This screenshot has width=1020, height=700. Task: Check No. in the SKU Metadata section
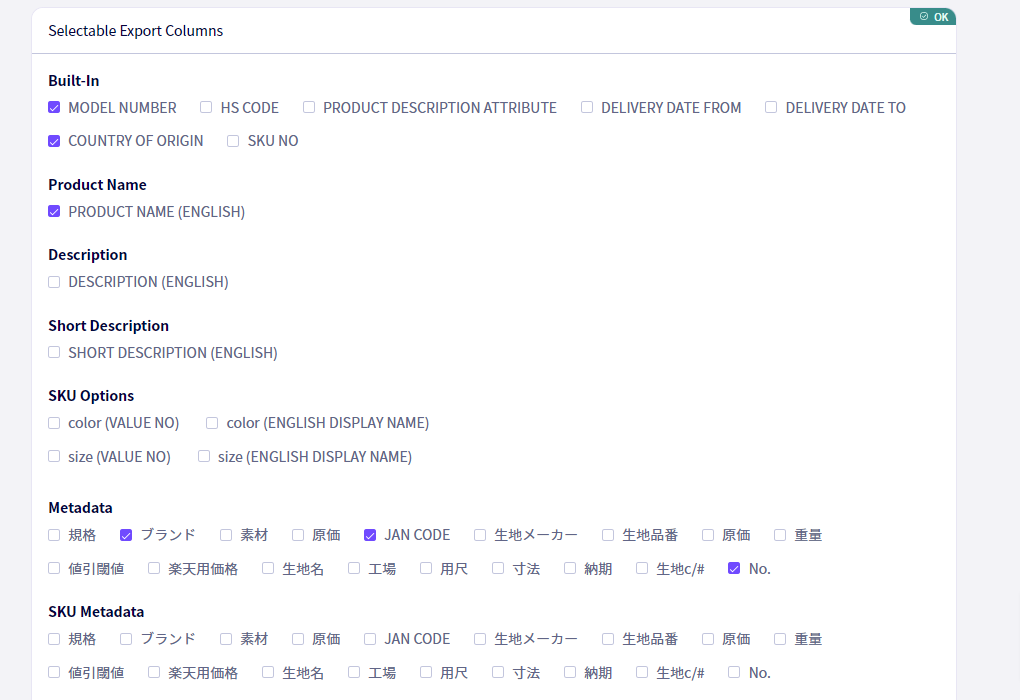click(x=734, y=673)
